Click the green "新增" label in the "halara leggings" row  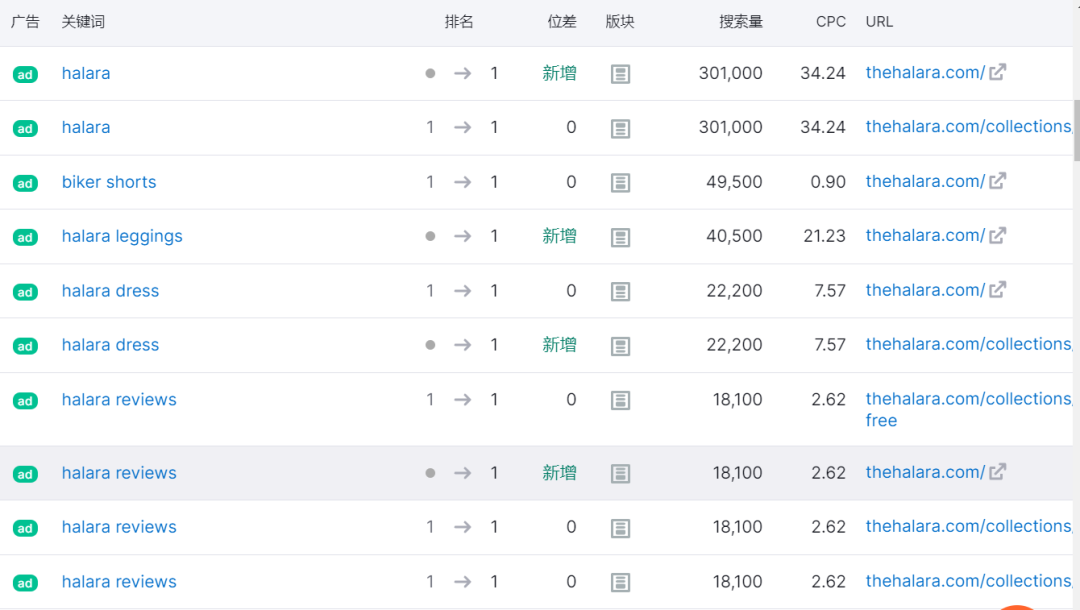tap(559, 237)
